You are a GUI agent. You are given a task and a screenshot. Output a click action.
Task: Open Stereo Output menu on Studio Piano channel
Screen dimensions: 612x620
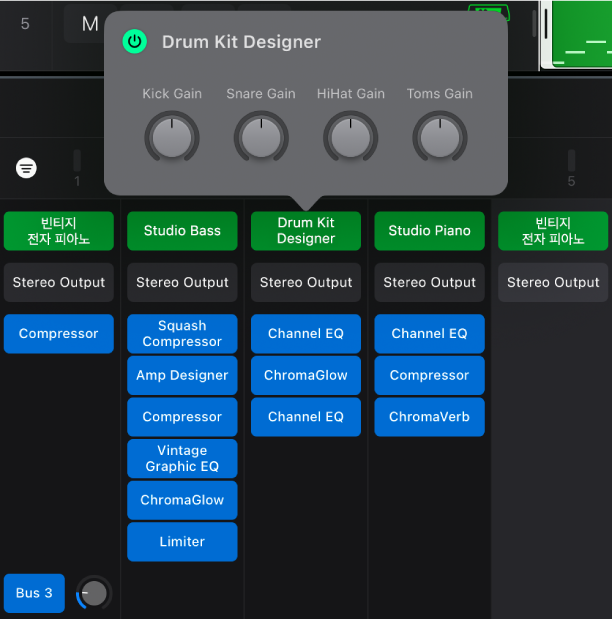pyautogui.click(x=429, y=283)
